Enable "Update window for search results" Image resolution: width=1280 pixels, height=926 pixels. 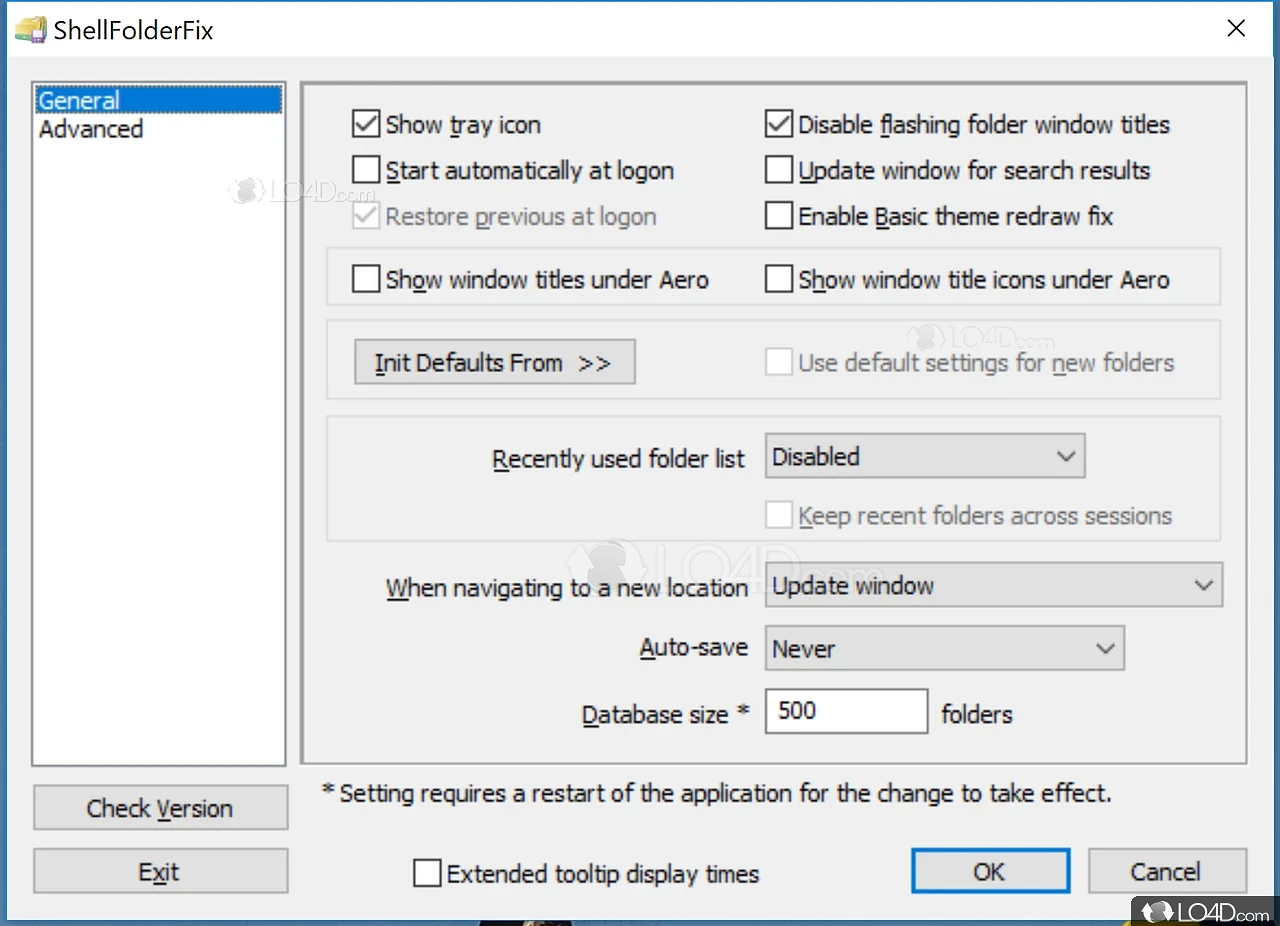click(778, 169)
